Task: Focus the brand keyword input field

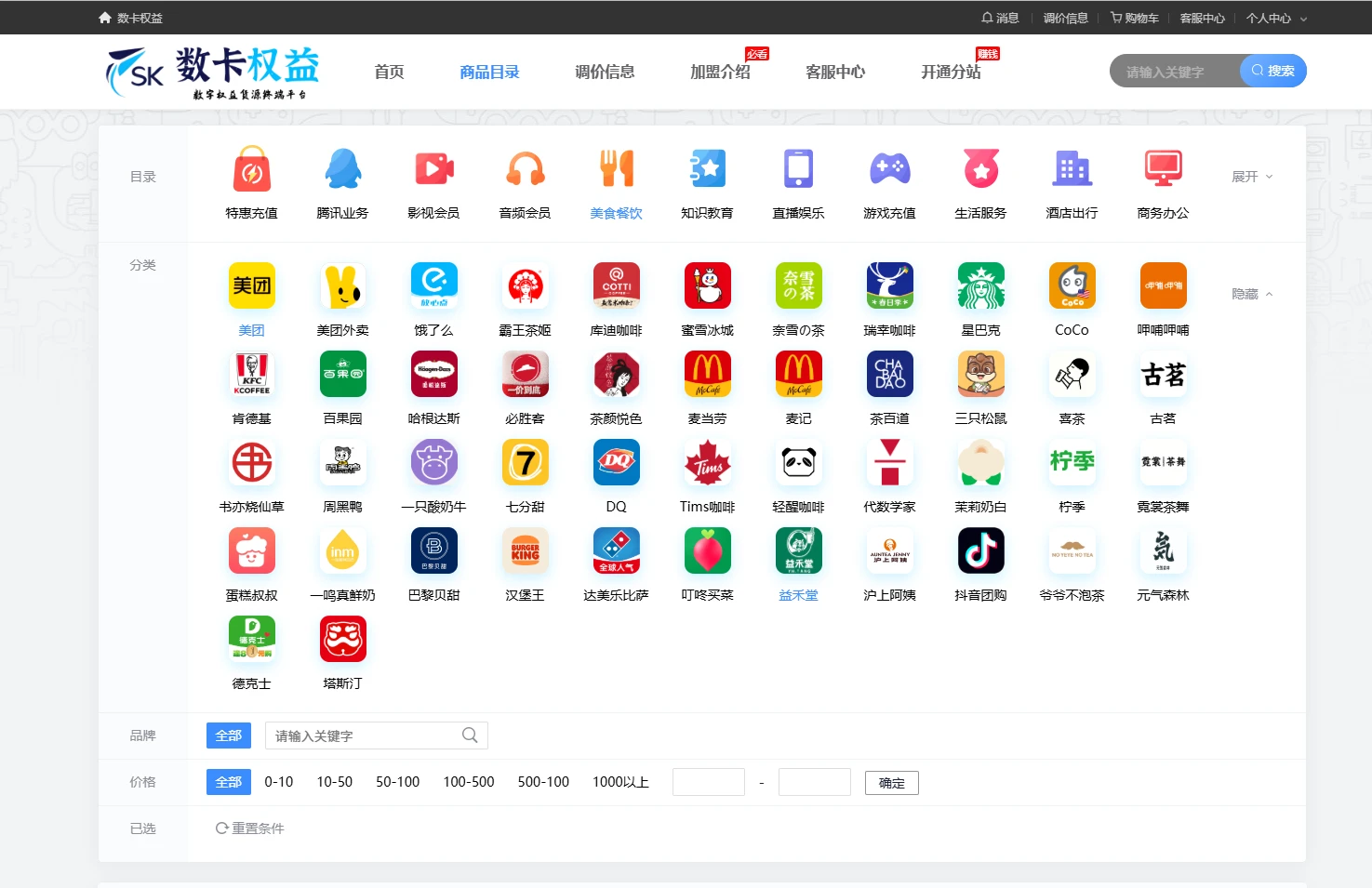Action: coord(364,736)
